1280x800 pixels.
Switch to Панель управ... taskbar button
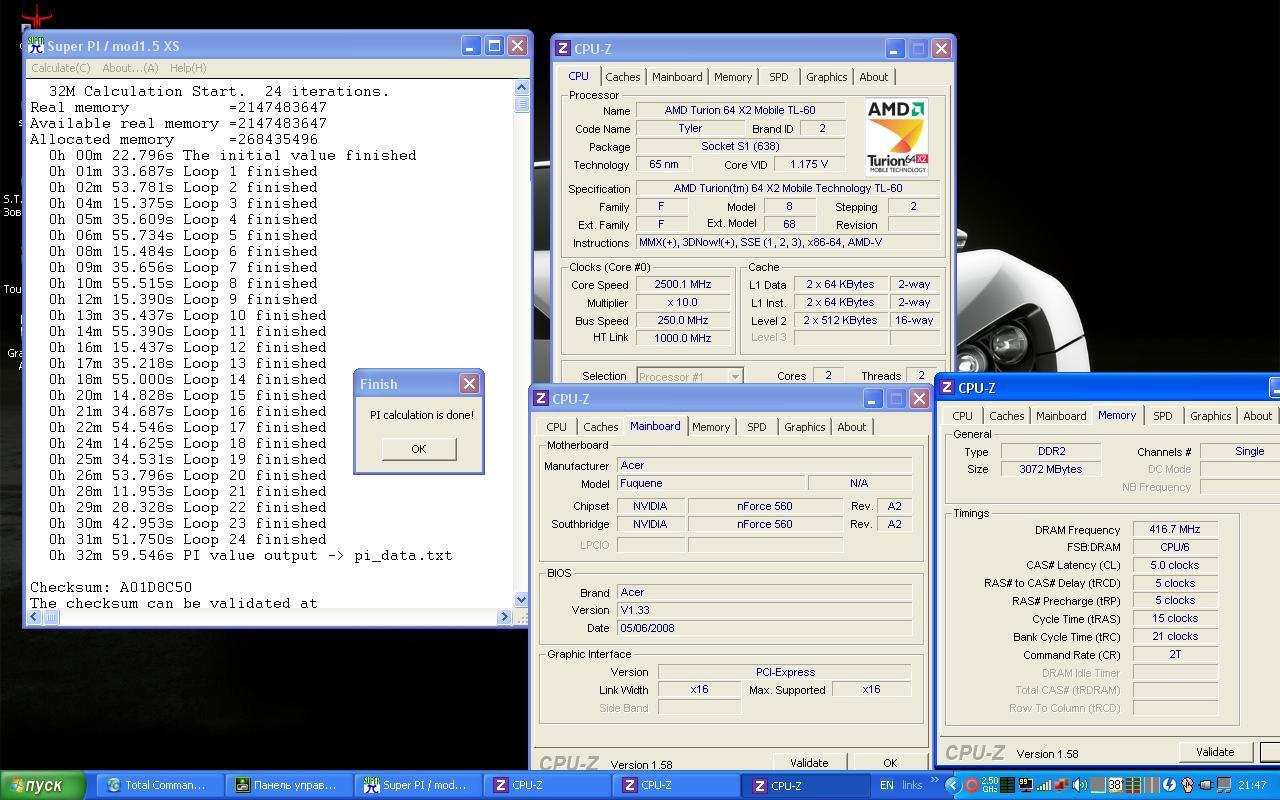290,785
